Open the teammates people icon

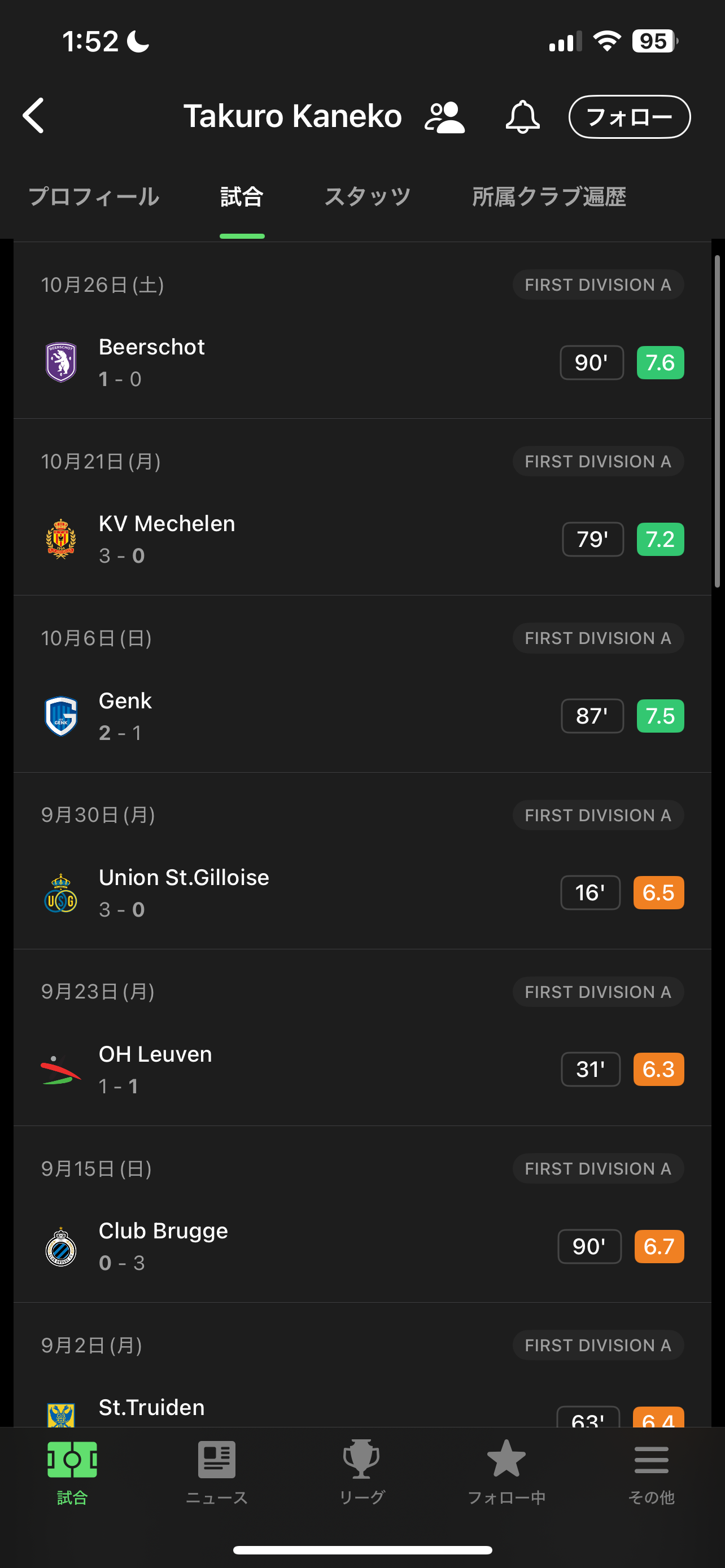[444, 117]
